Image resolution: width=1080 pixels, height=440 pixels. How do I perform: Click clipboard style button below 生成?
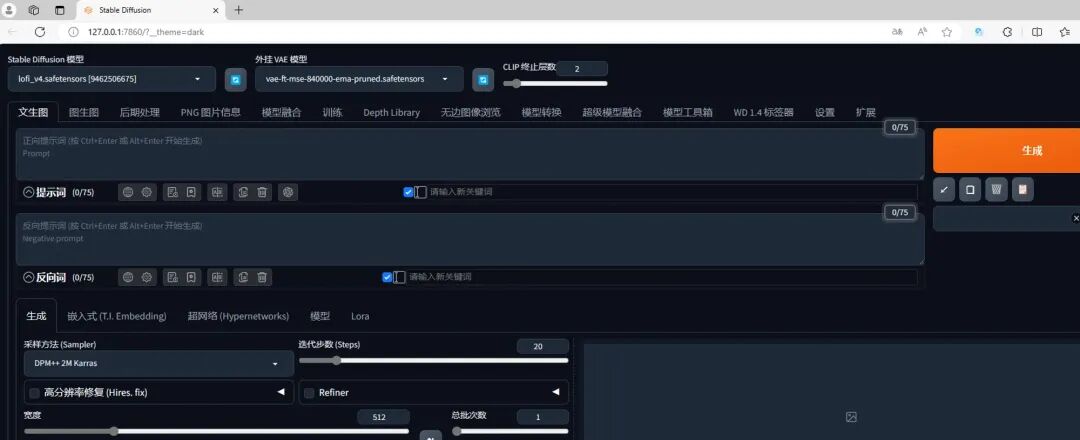point(1023,189)
